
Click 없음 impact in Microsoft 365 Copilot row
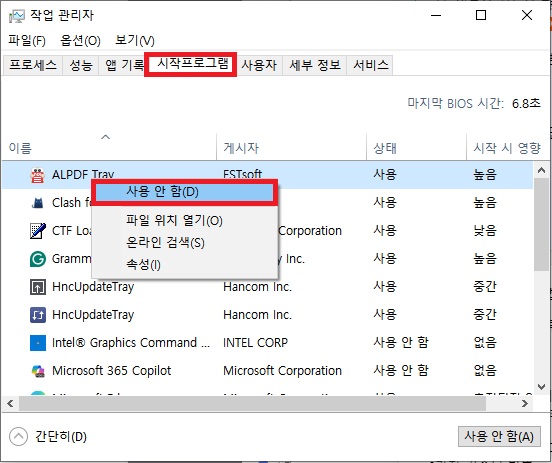485,371
